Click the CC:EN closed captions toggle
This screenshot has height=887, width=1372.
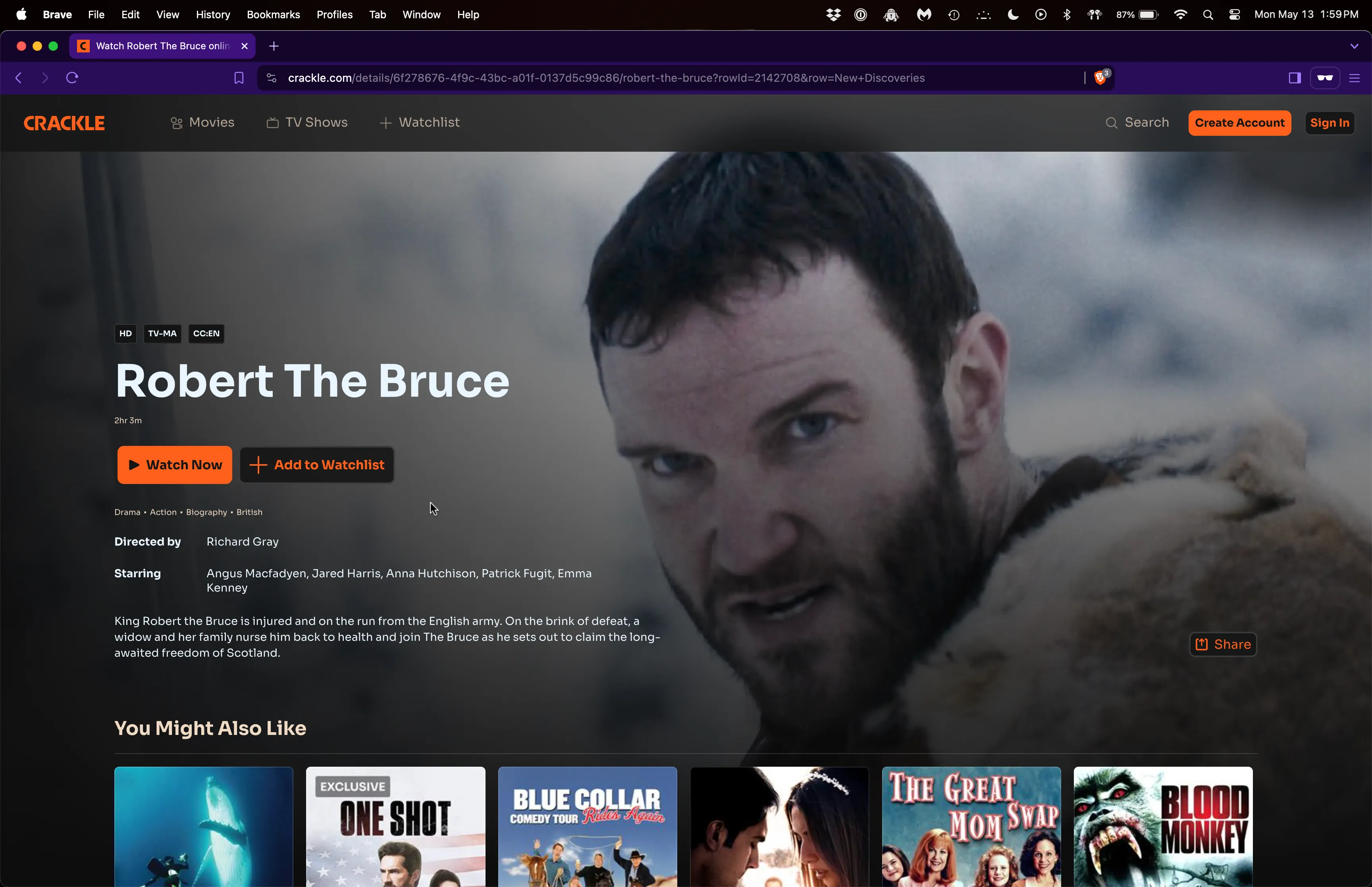[x=206, y=333]
